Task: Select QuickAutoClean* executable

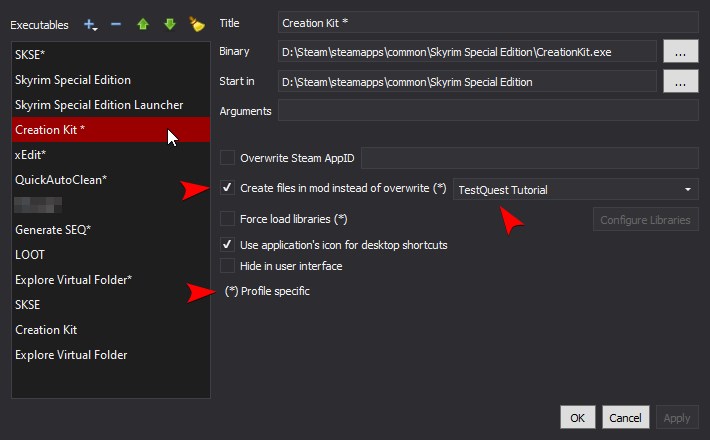Action: 111,180
